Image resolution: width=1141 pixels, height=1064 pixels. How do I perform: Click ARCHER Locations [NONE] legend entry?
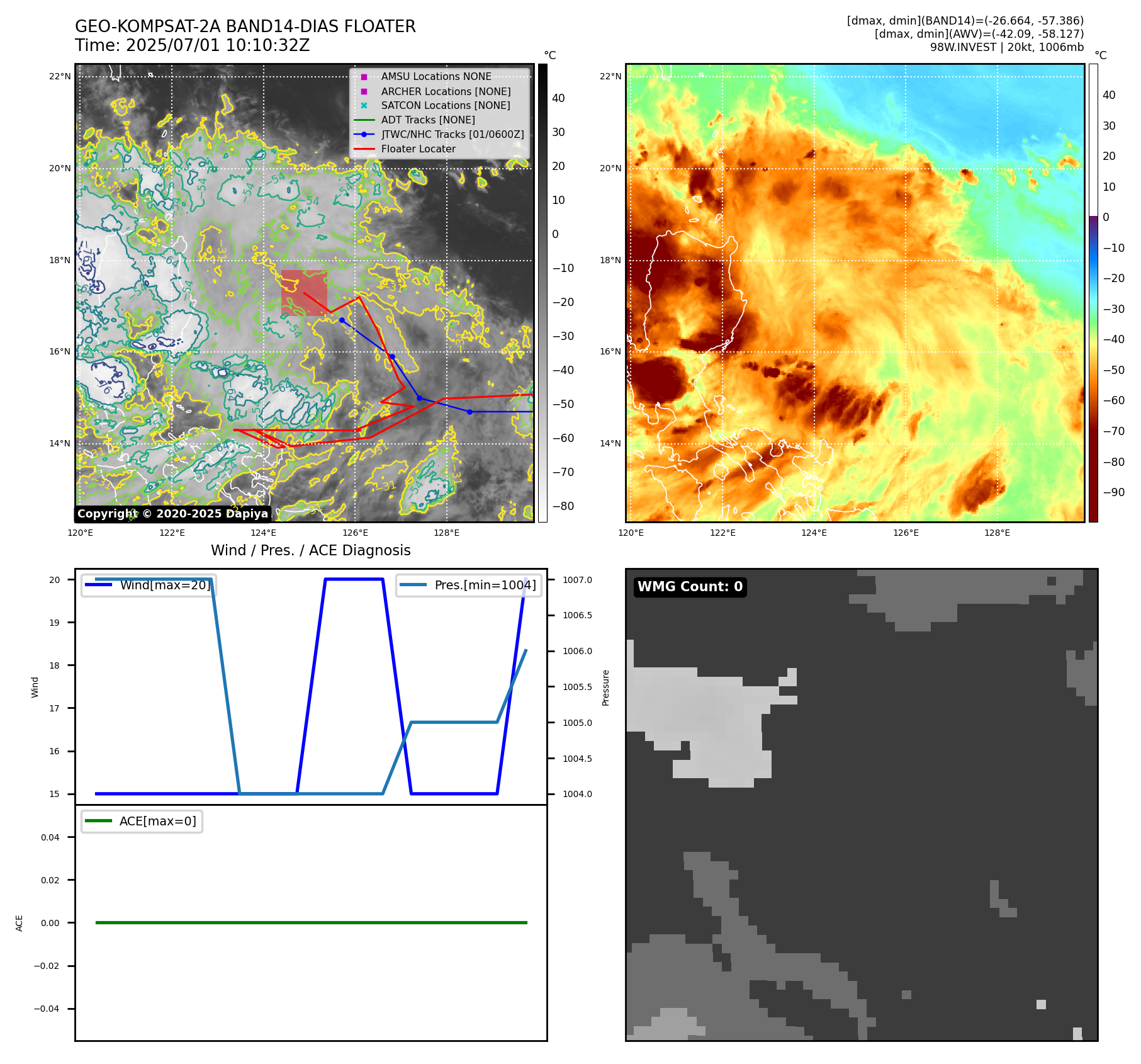(x=446, y=91)
